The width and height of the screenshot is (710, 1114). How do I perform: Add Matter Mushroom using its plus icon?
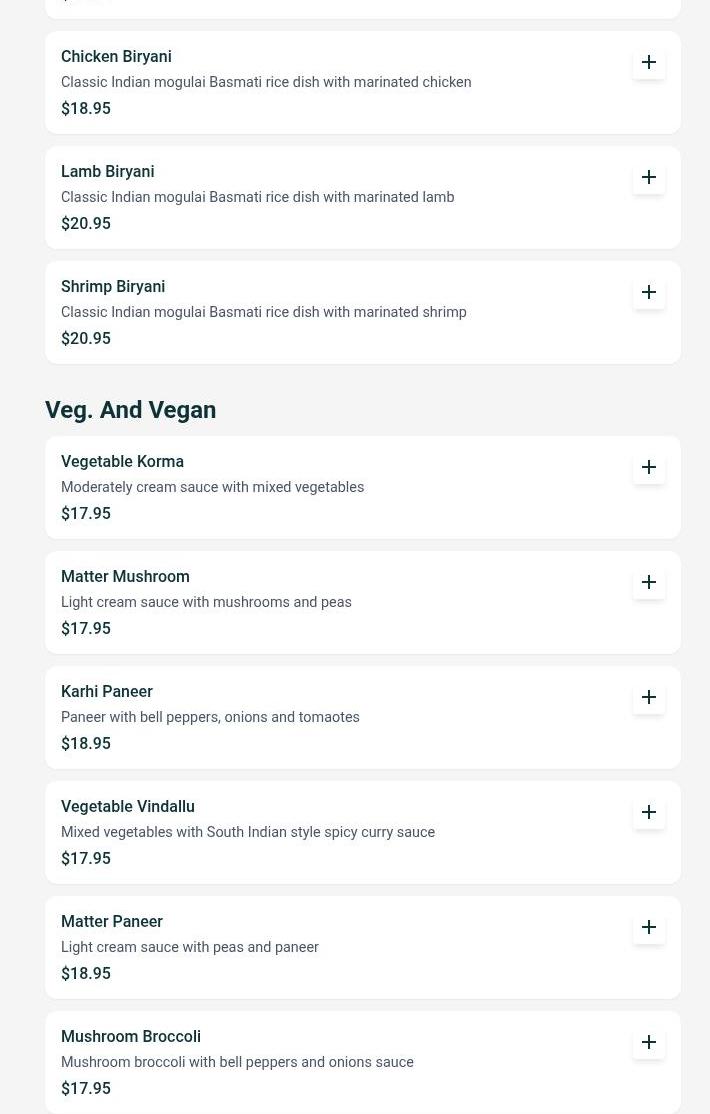click(649, 582)
